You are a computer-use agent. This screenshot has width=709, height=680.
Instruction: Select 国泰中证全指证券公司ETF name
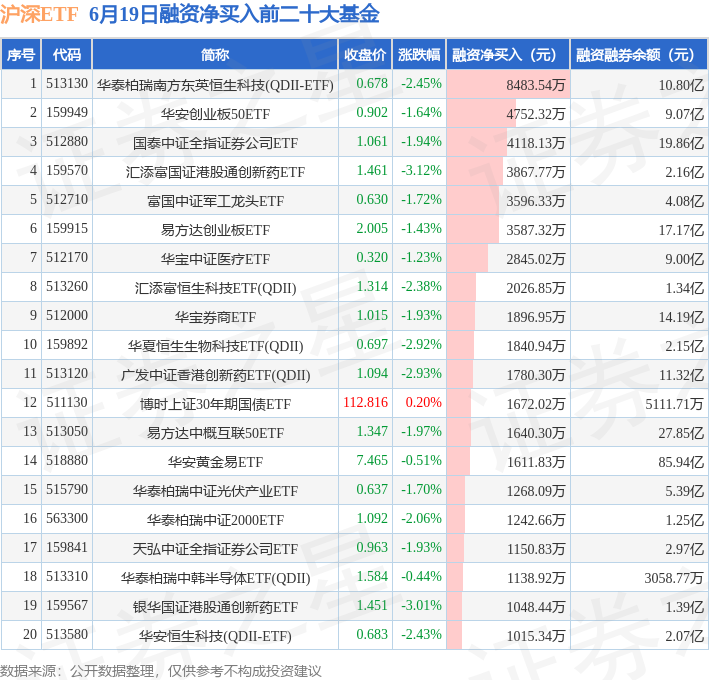(x=215, y=143)
